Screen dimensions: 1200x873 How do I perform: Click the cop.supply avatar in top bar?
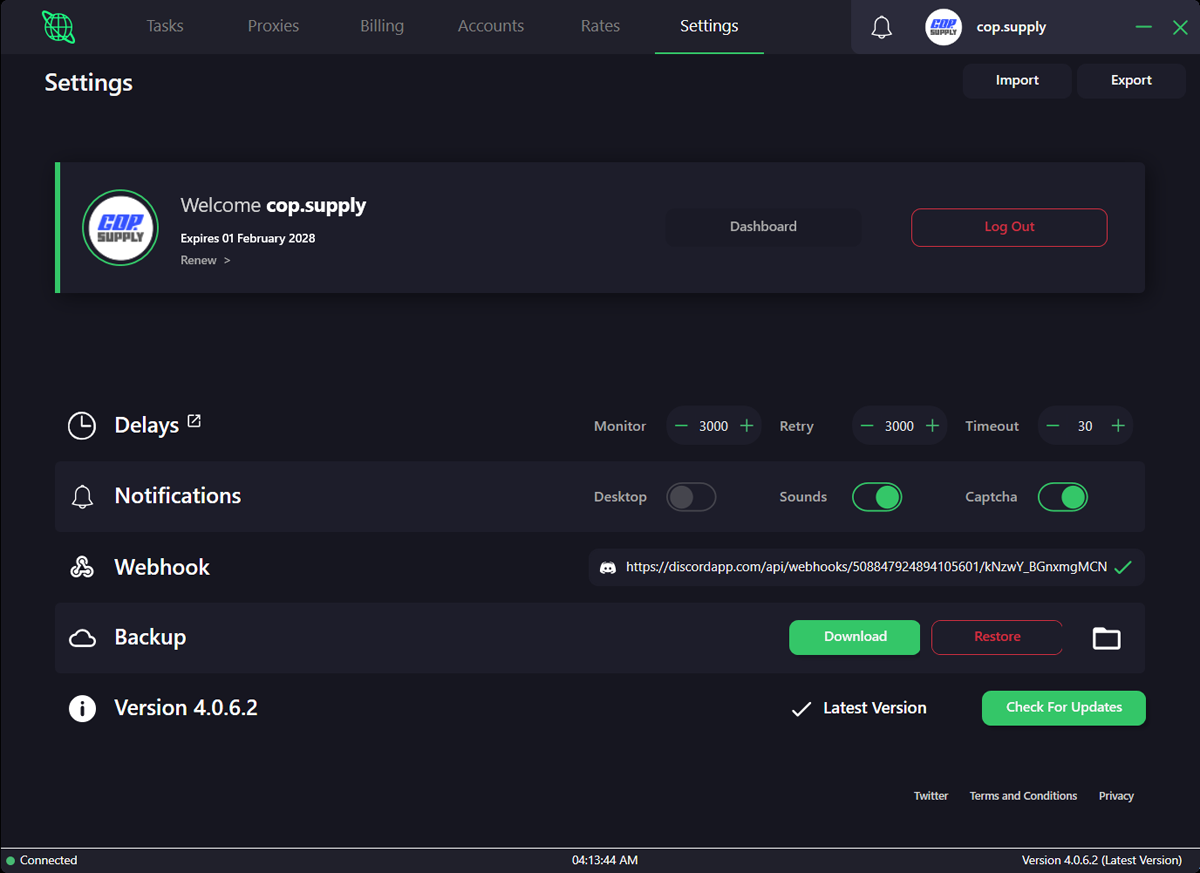pyautogui.click(x=943, y=27)
